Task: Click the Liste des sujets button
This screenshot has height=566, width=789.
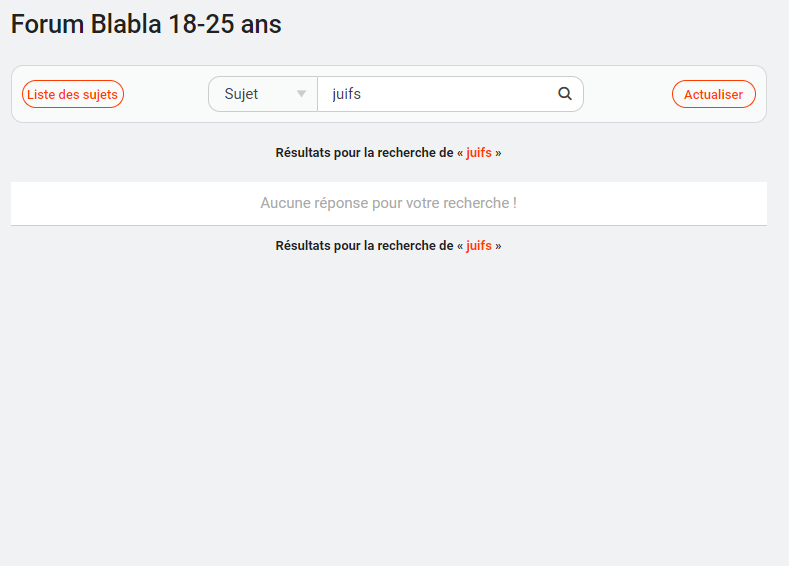Action: pos(73,94)
